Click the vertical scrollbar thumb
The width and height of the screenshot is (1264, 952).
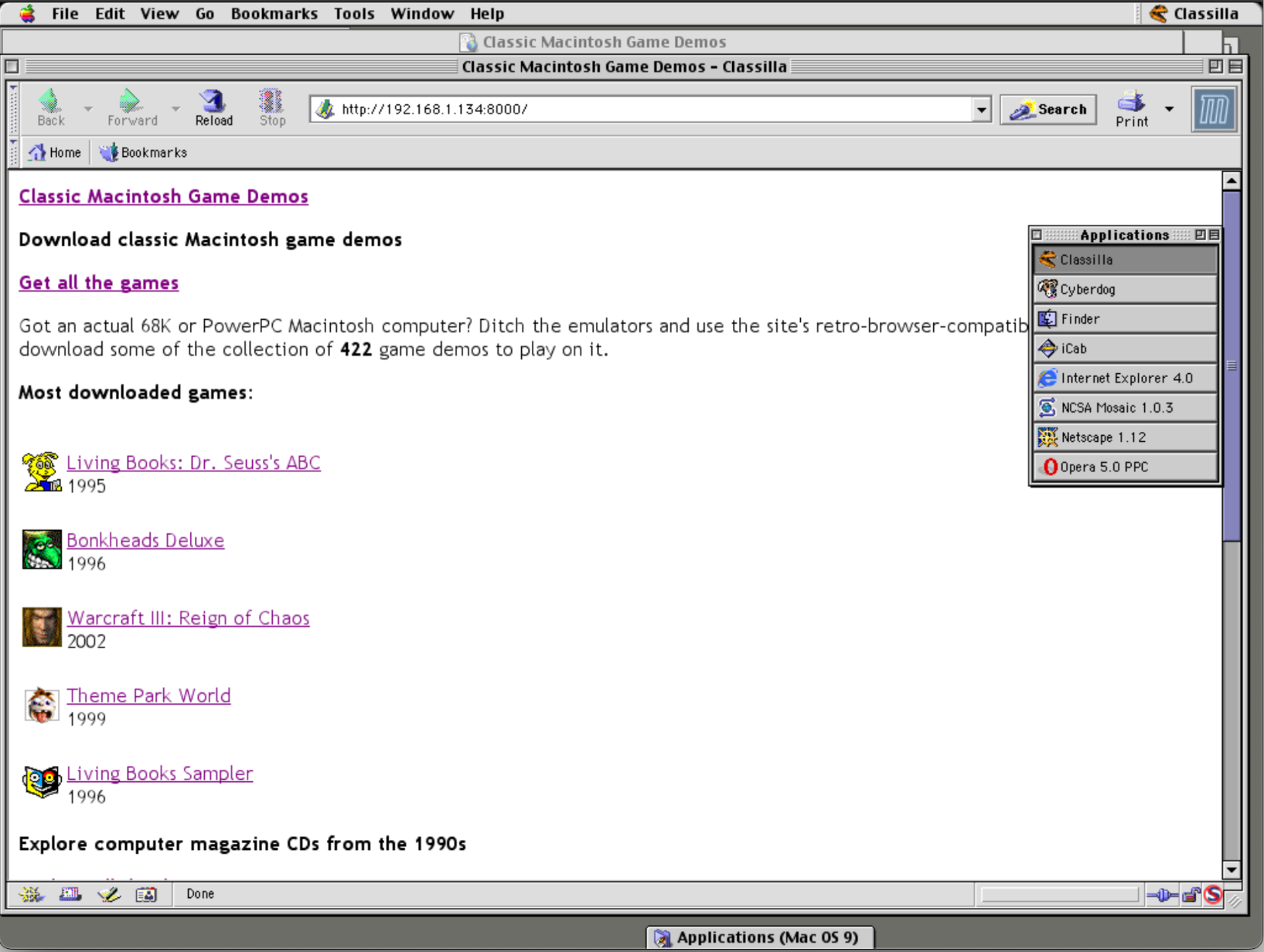click(1231, 366)
